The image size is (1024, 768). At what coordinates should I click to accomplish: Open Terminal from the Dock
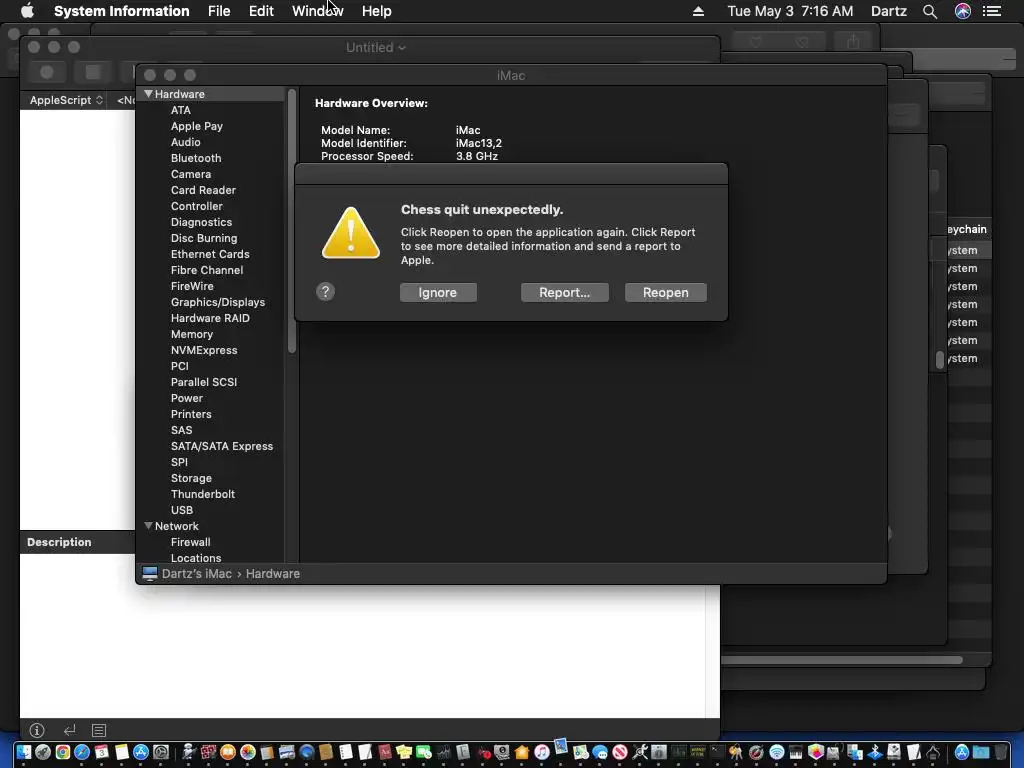[718, 752]
